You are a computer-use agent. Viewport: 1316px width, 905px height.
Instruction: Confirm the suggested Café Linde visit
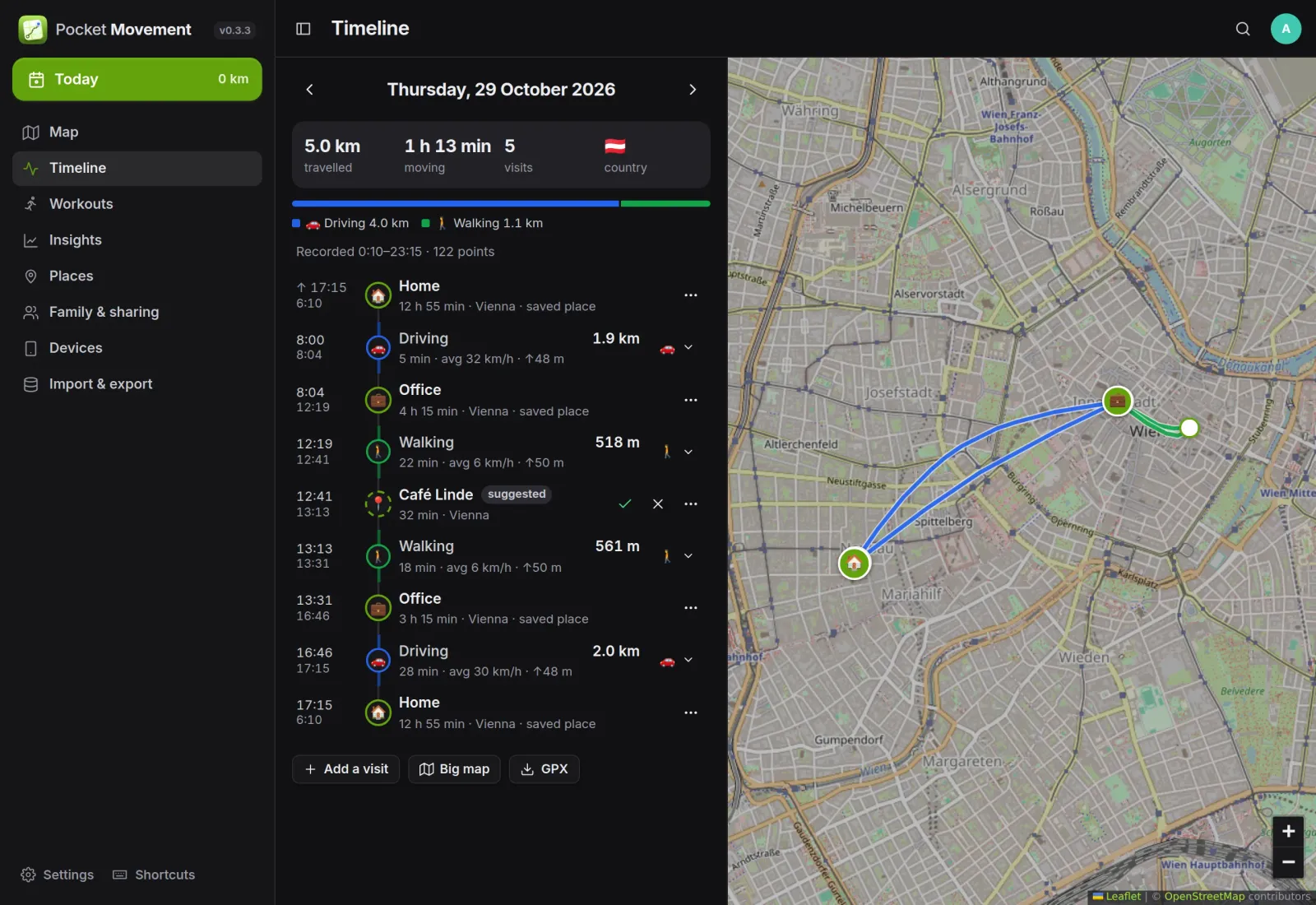(625, 504)
